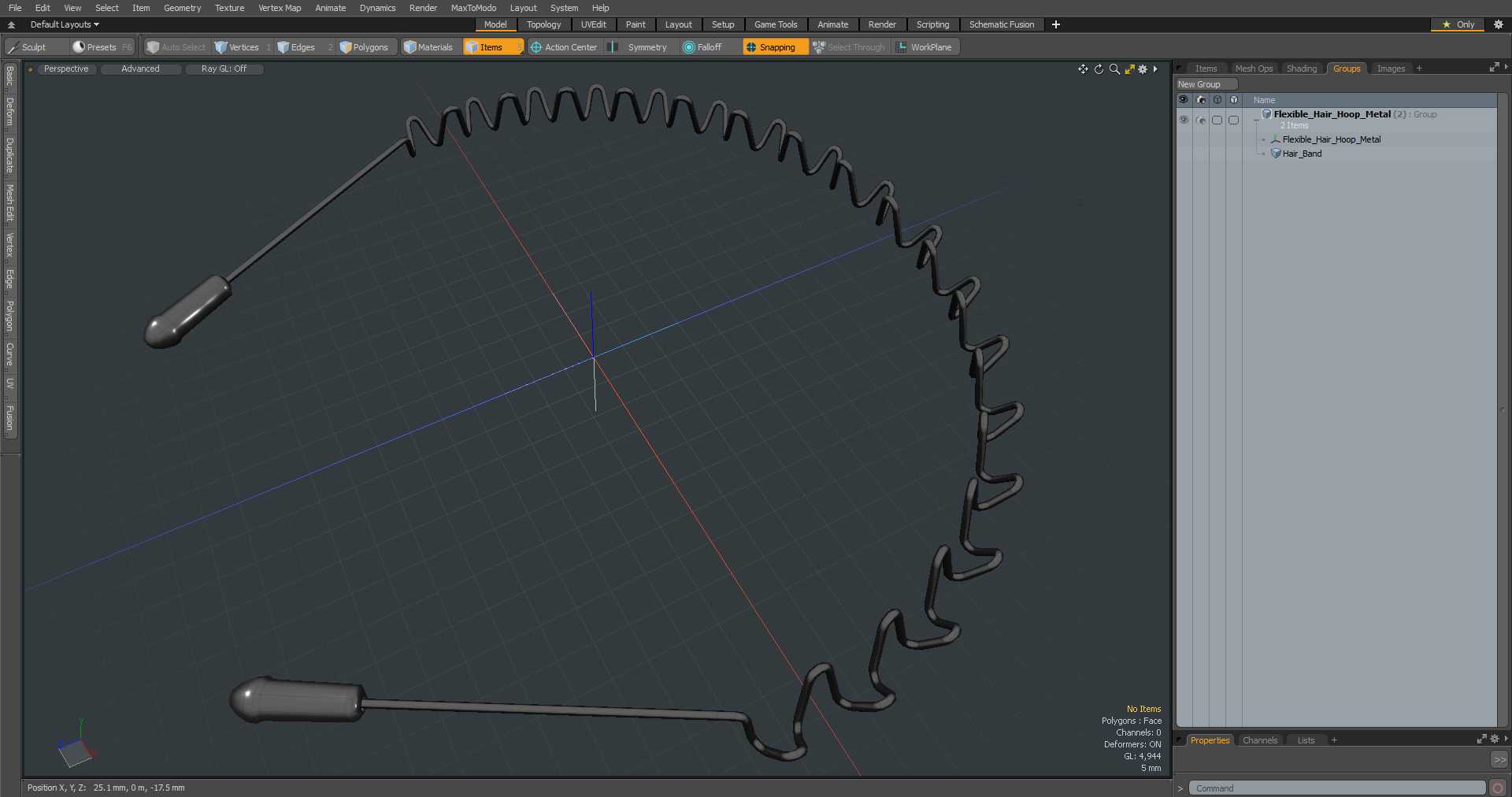The width and height of the screenshot is (1512, 797).
Task: Open the Geometry menu
Action: (182, 8)
